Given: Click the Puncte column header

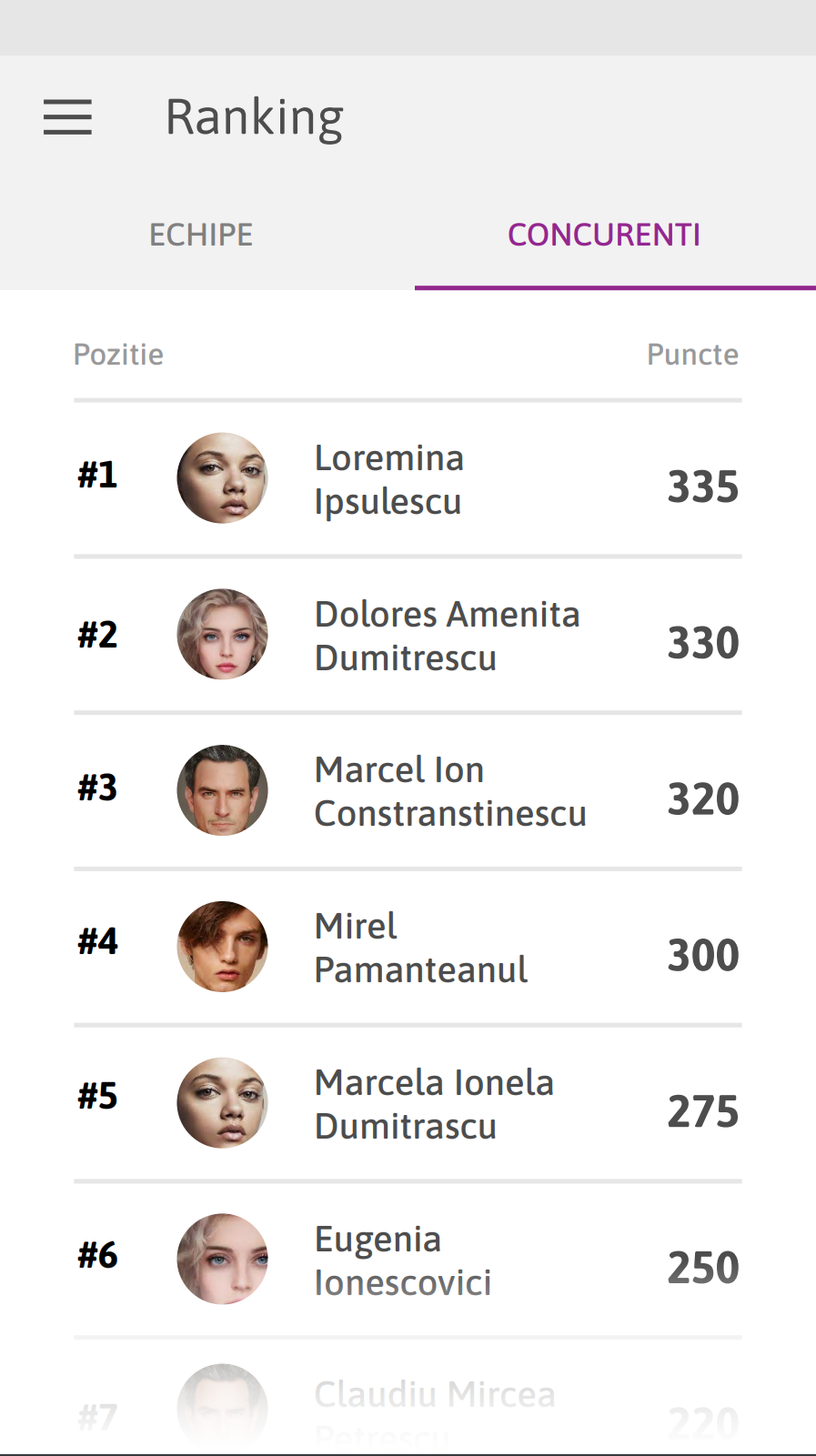Looking at the screenshot, I should [x=692, y=355].
